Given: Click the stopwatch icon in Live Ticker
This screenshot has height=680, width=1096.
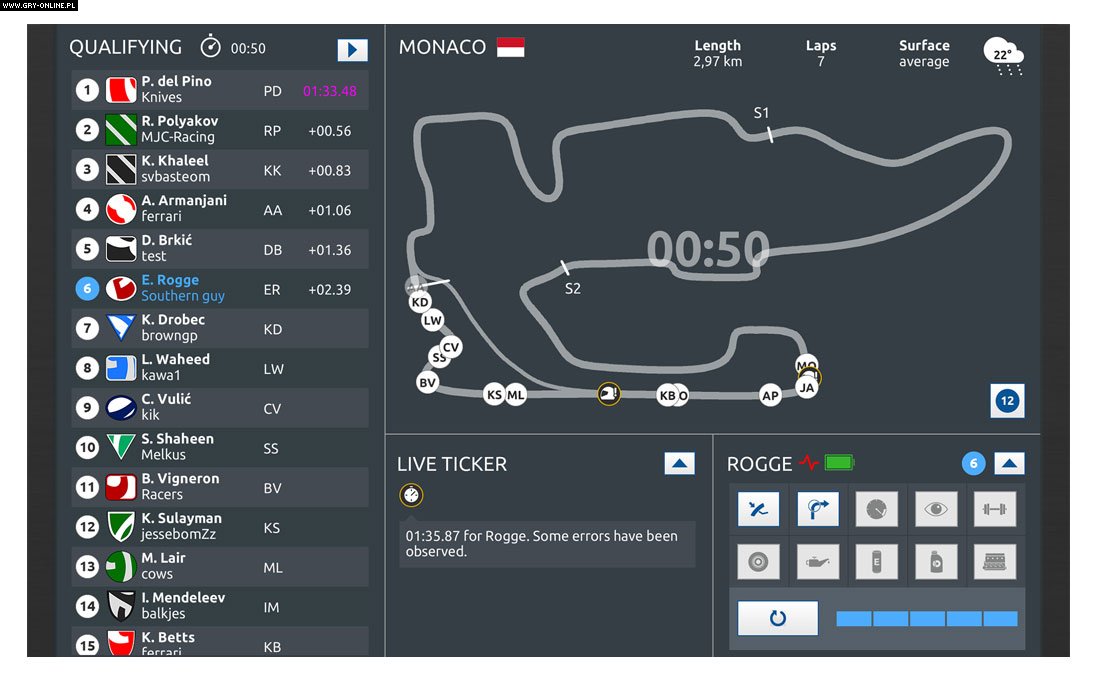Looking at the screenshot, I should click(x=410, y=495).
